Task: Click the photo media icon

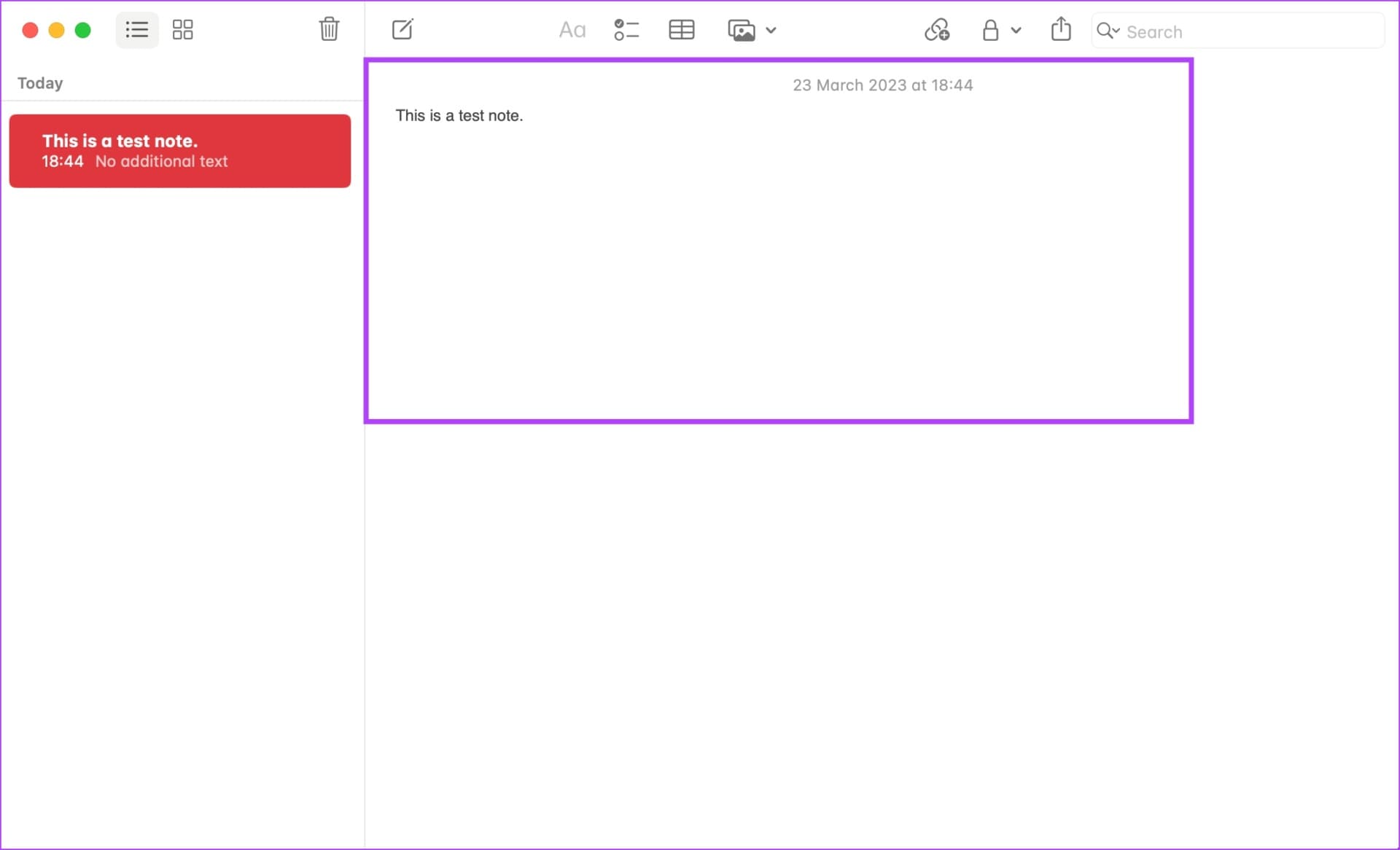Action: [x=742, y=31]
